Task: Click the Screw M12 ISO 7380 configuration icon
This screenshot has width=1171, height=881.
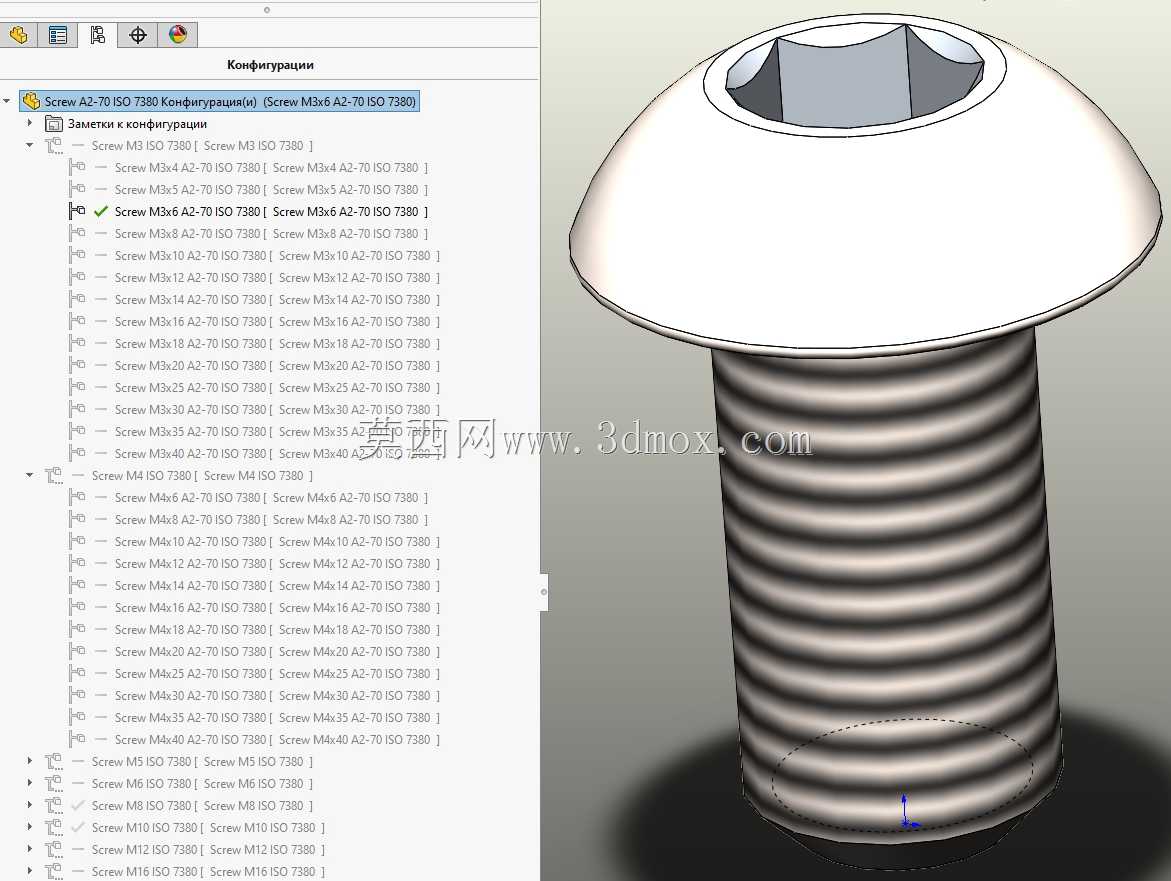Action: pos(54,850)
